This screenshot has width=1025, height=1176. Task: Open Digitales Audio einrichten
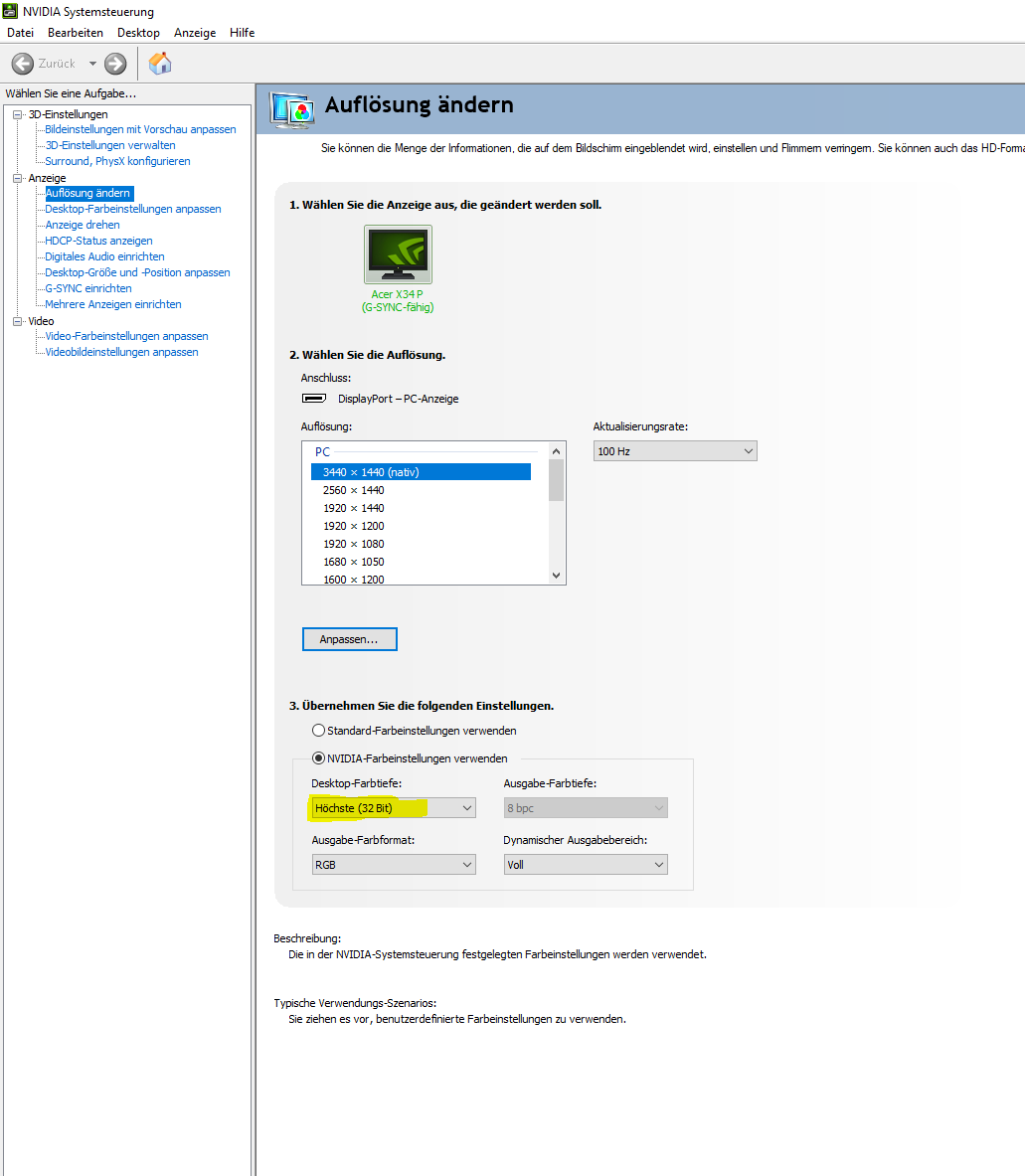(105, 256)
